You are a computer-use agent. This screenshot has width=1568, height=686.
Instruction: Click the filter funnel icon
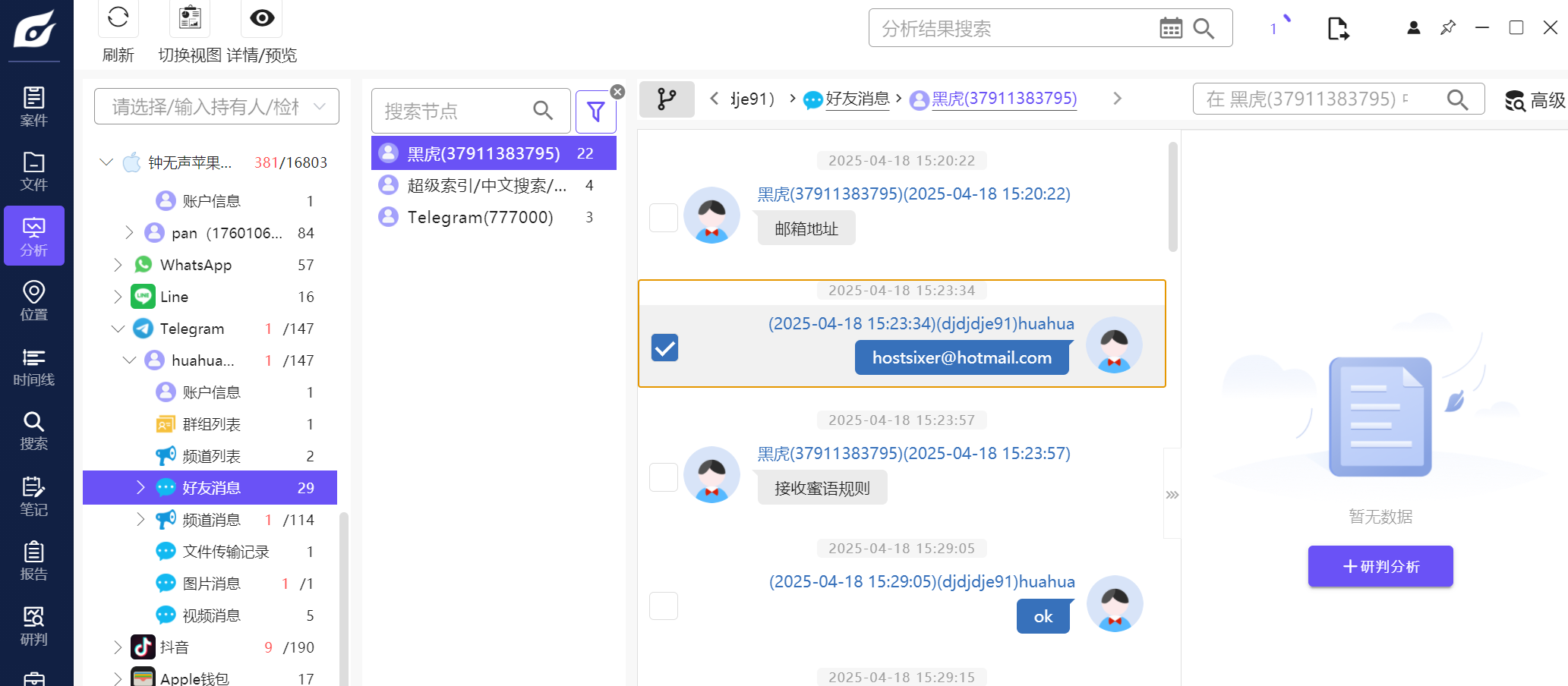point(595,112)
